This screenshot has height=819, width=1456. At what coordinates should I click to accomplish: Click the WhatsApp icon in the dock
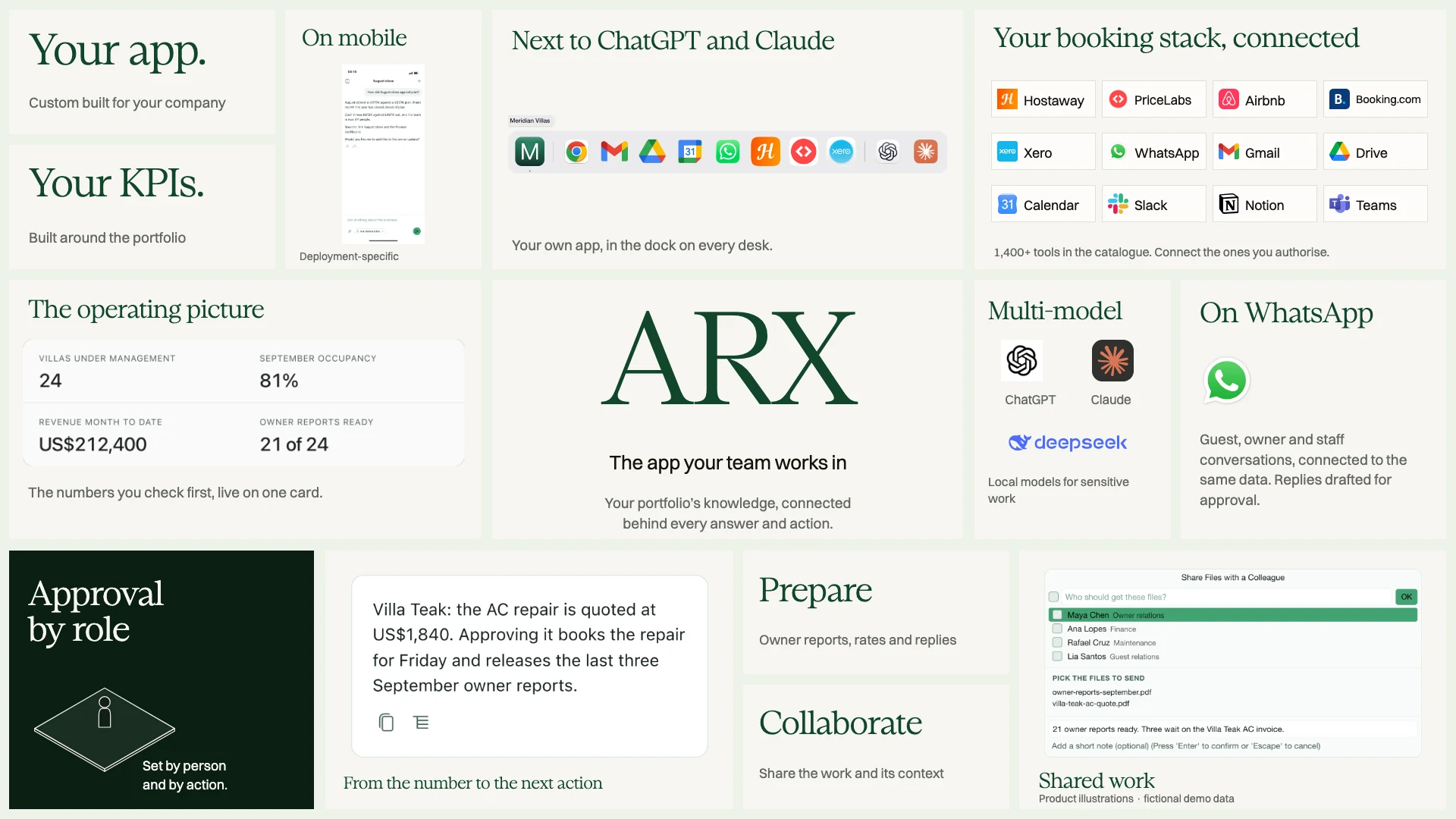point(728,152)
